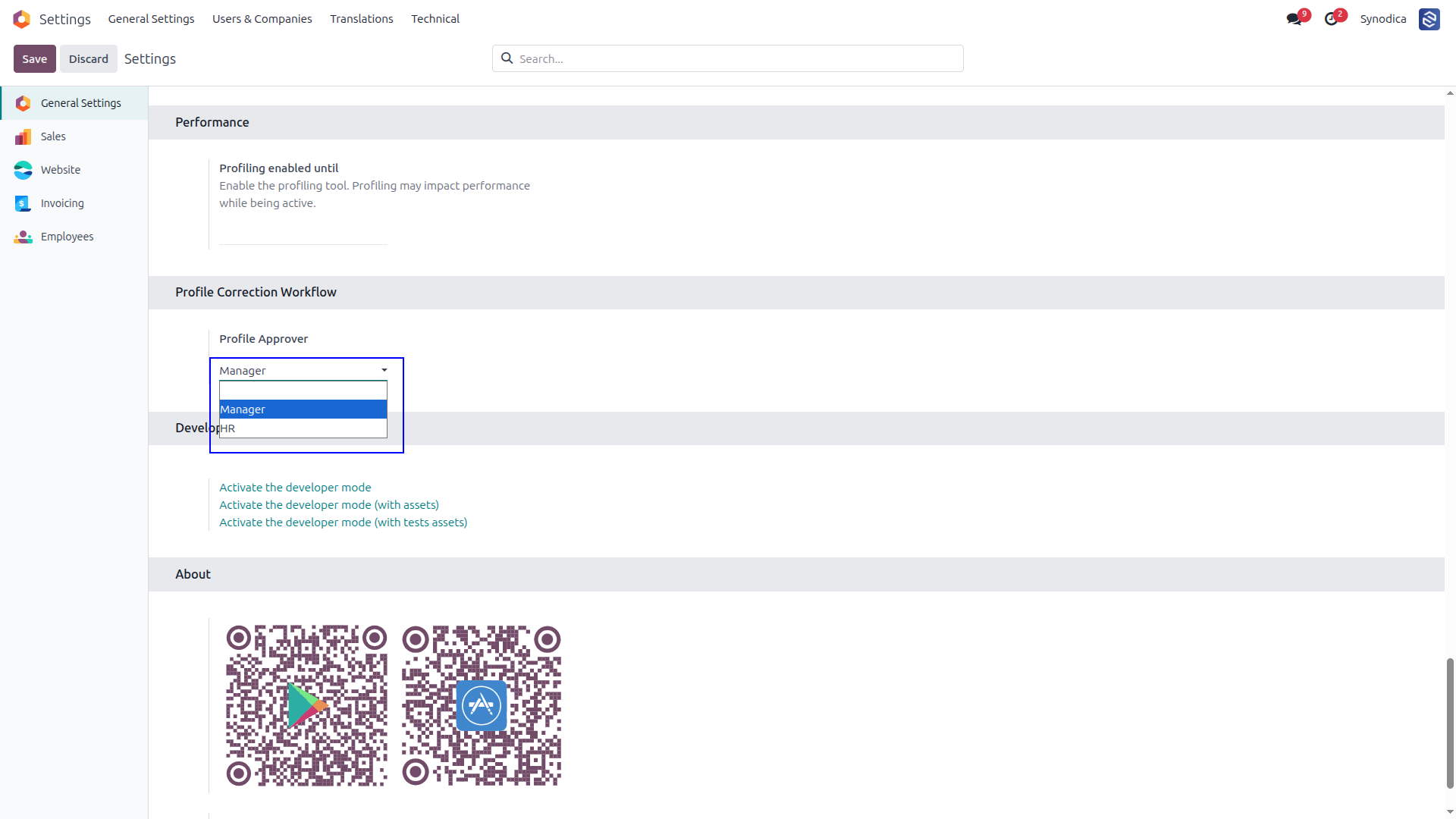Click the Synodica username
Screen dimensions: 1456x819
(x=1383, y=19)
